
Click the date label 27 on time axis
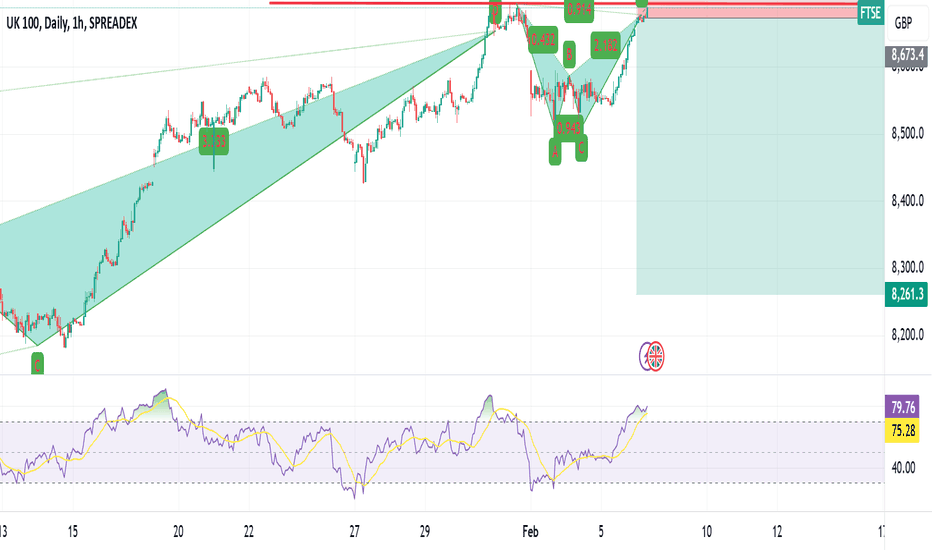(x=354, y=531)
